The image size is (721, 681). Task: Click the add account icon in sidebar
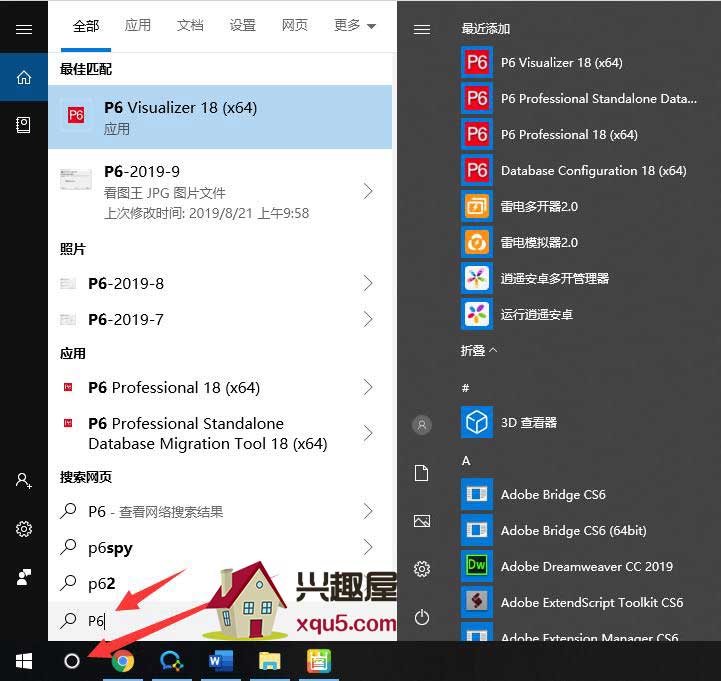24,481
